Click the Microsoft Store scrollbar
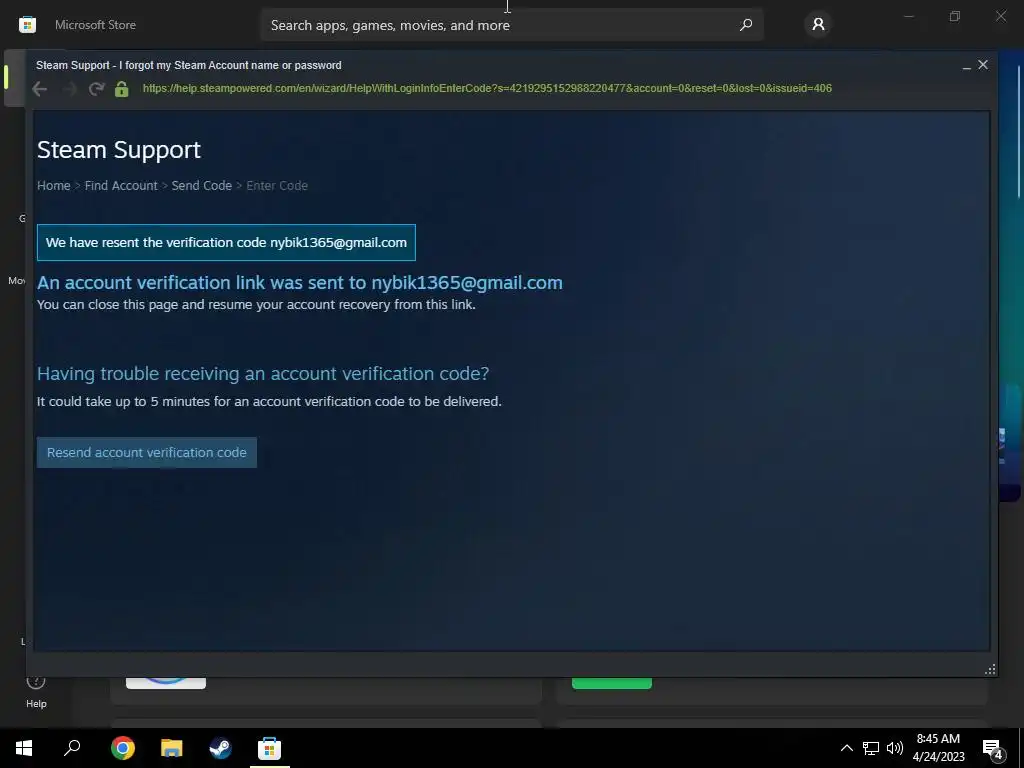1024x768 pixels. coord(1019,131)
